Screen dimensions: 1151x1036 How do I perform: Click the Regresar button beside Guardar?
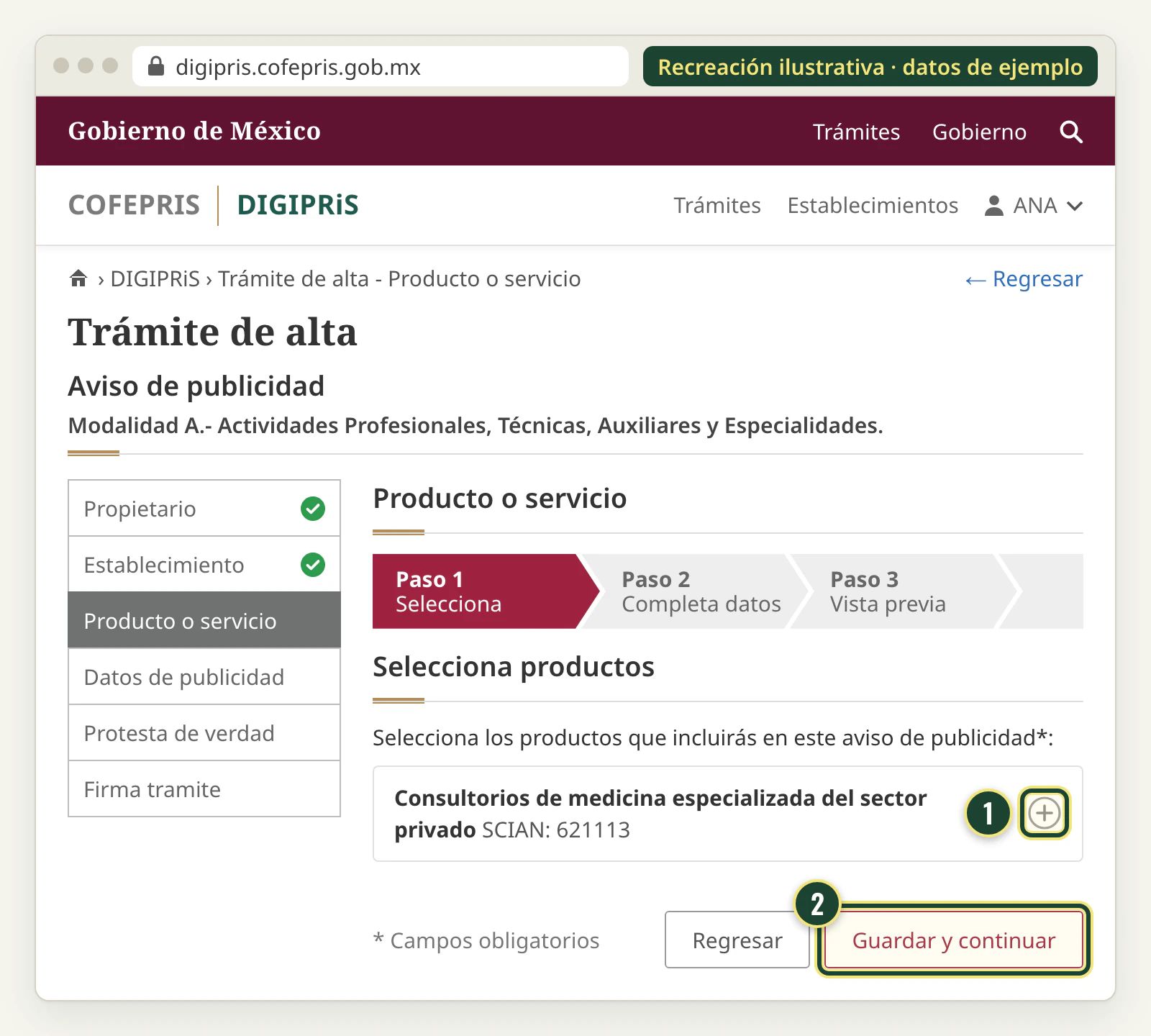pos(737,940)
